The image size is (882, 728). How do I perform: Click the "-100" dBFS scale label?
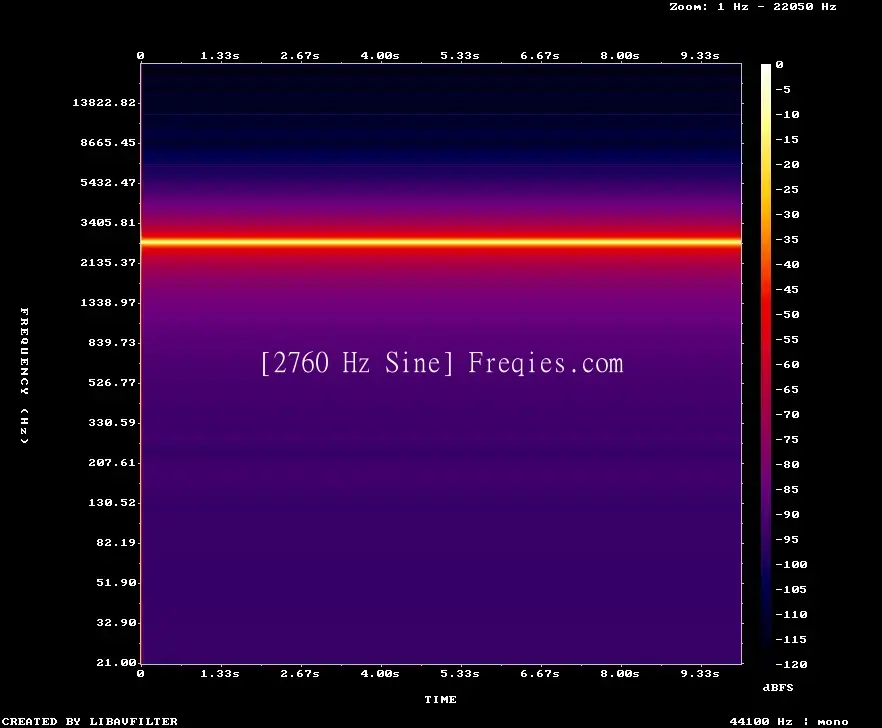[791, 564]
